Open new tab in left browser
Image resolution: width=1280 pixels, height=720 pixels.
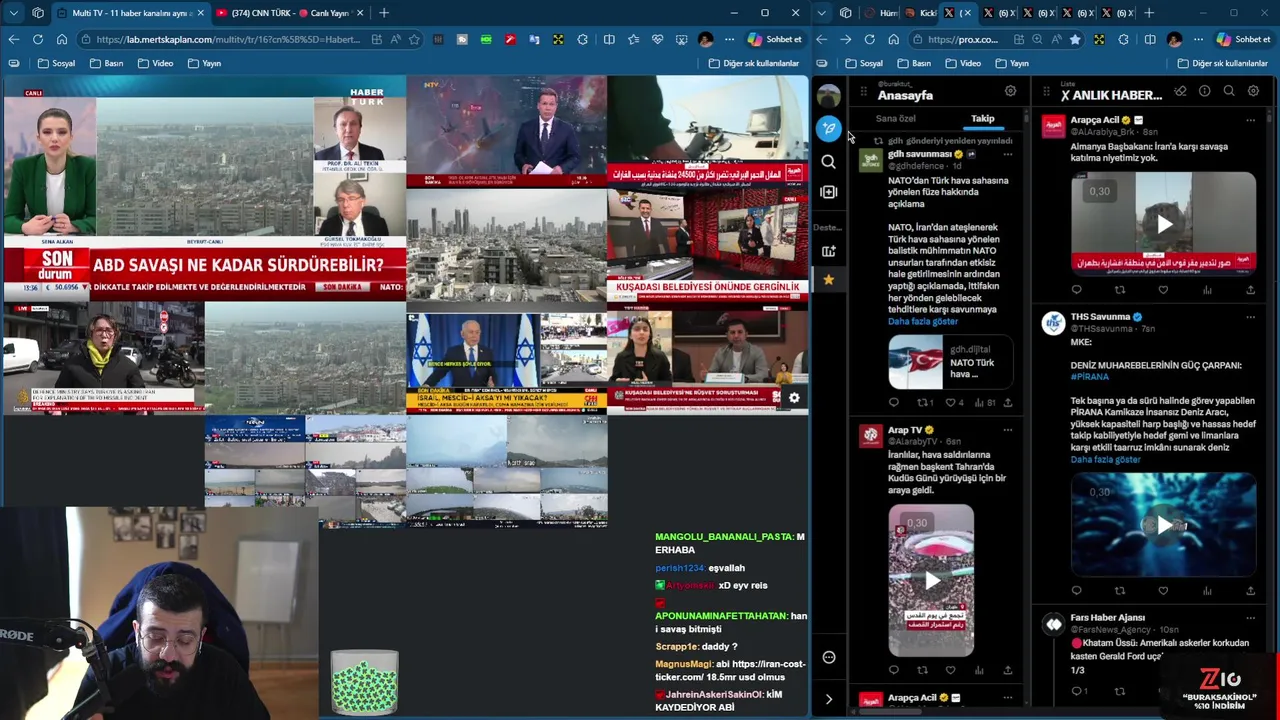coord(383,13)
